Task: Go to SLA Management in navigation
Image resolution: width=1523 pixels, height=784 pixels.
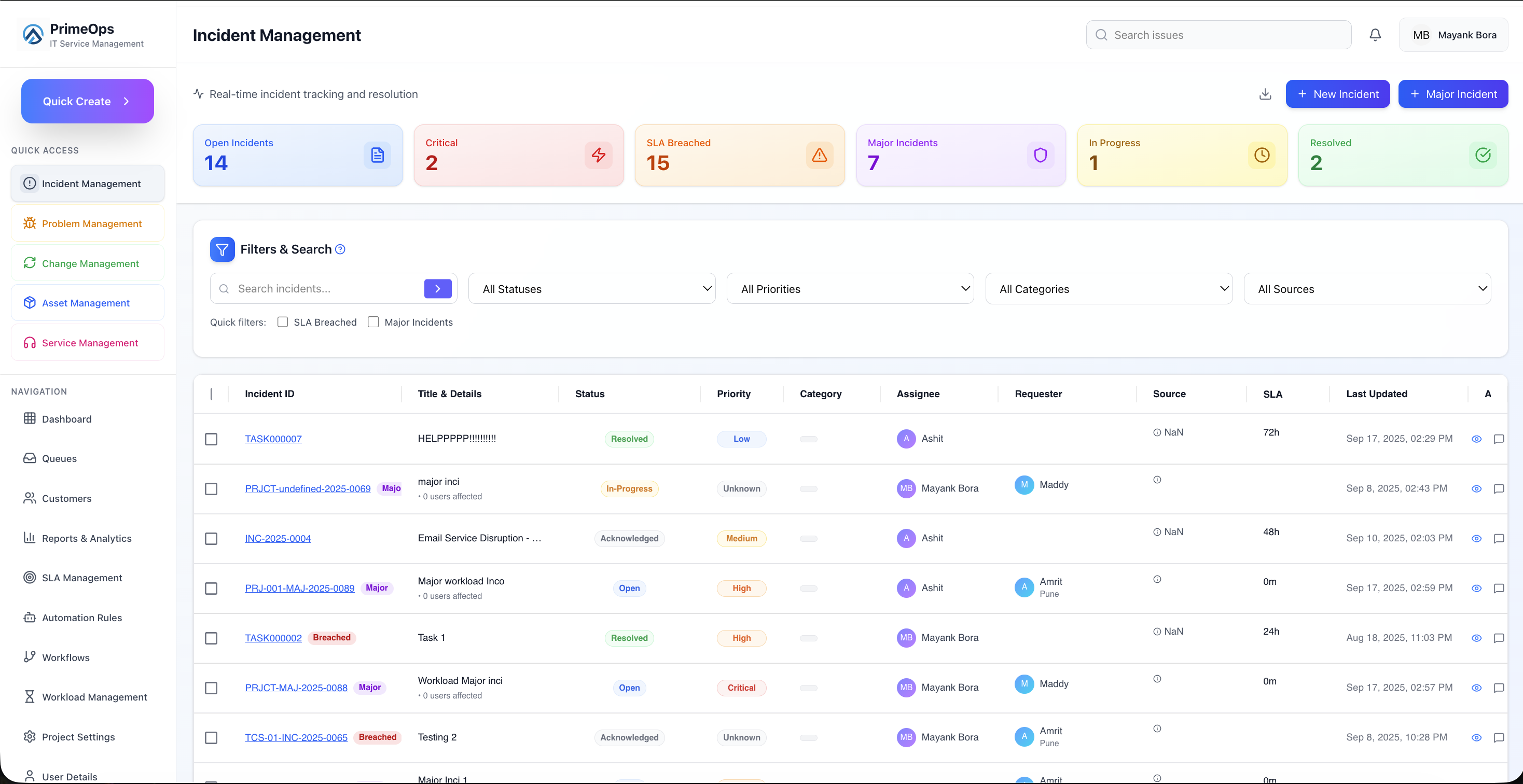Action: pos(81,578)
